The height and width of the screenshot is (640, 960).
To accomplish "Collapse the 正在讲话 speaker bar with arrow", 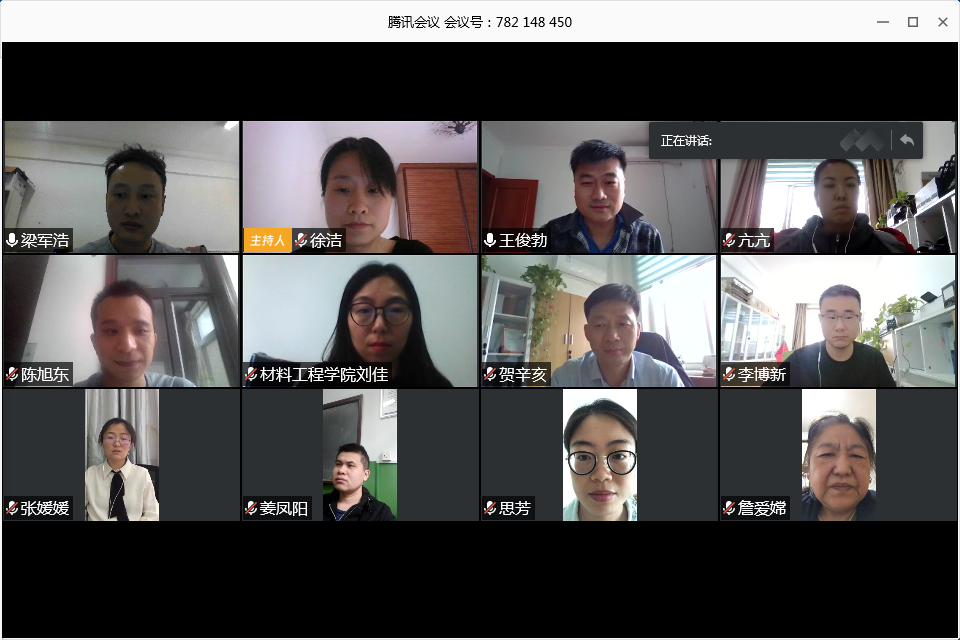I will 907,141.
